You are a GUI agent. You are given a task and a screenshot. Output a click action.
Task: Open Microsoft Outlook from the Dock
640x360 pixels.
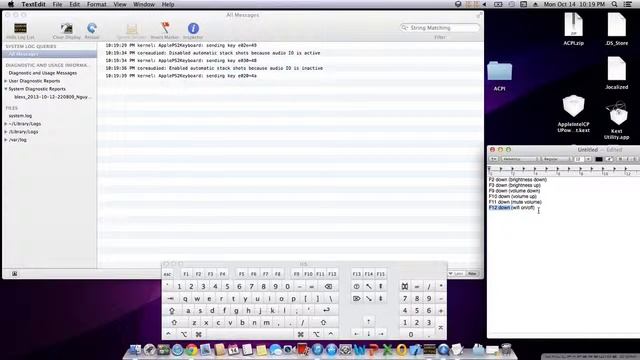pos(401,349)
